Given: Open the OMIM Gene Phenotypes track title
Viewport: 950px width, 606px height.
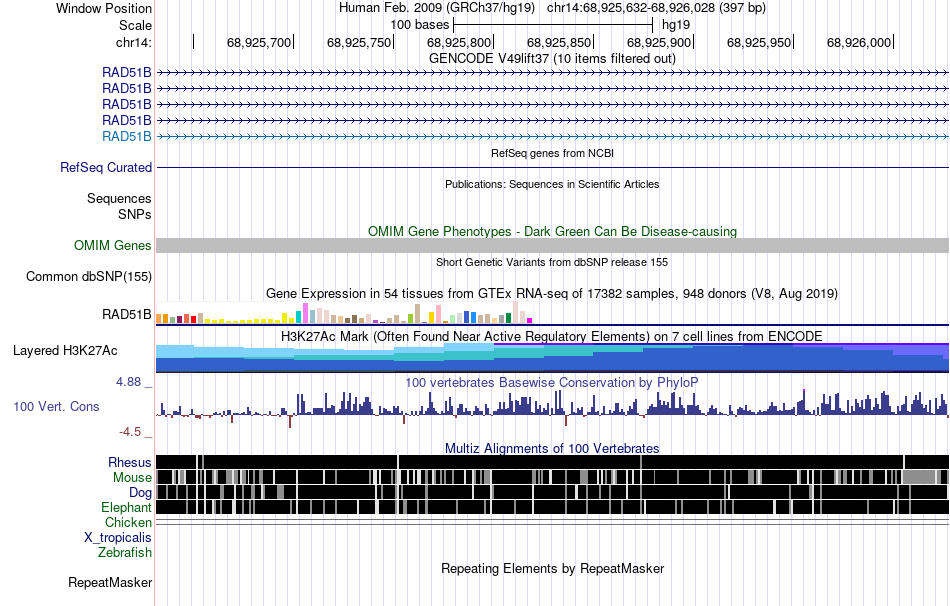Looking at the screenshot, I should click(552, 231).
